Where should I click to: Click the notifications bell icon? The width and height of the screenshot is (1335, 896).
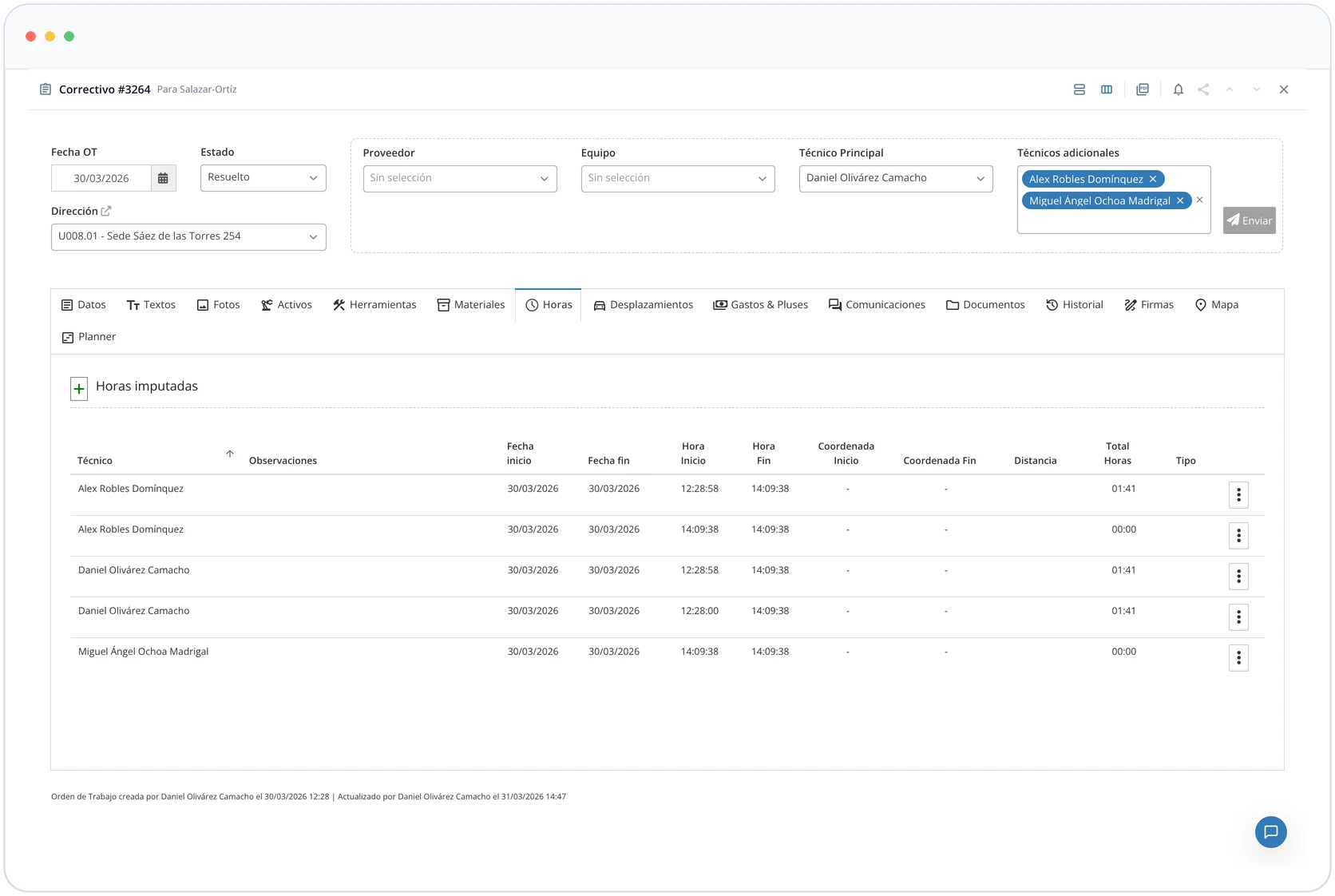coord(1178,89)
